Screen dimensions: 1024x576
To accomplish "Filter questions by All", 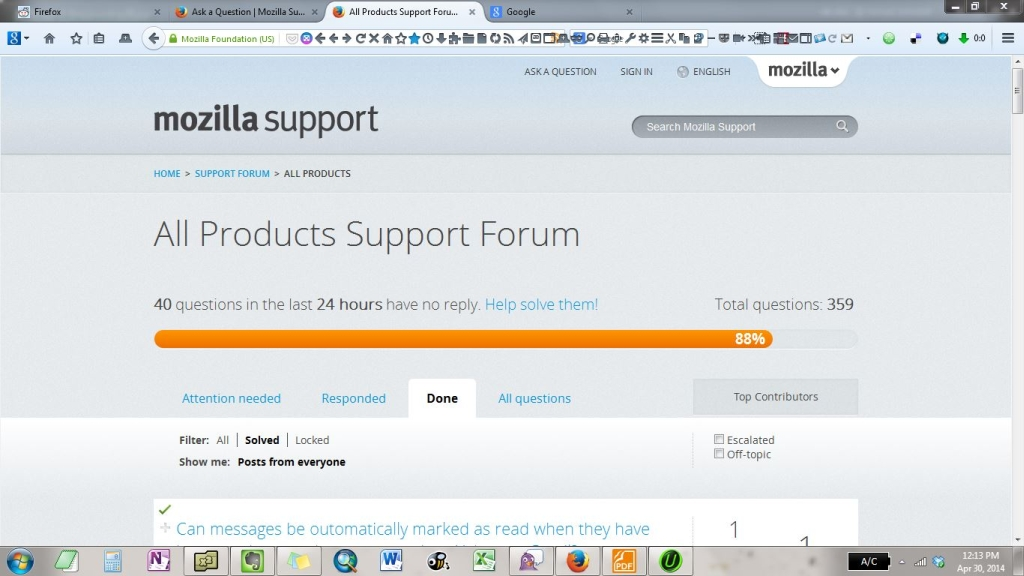I will coord(222,440).
